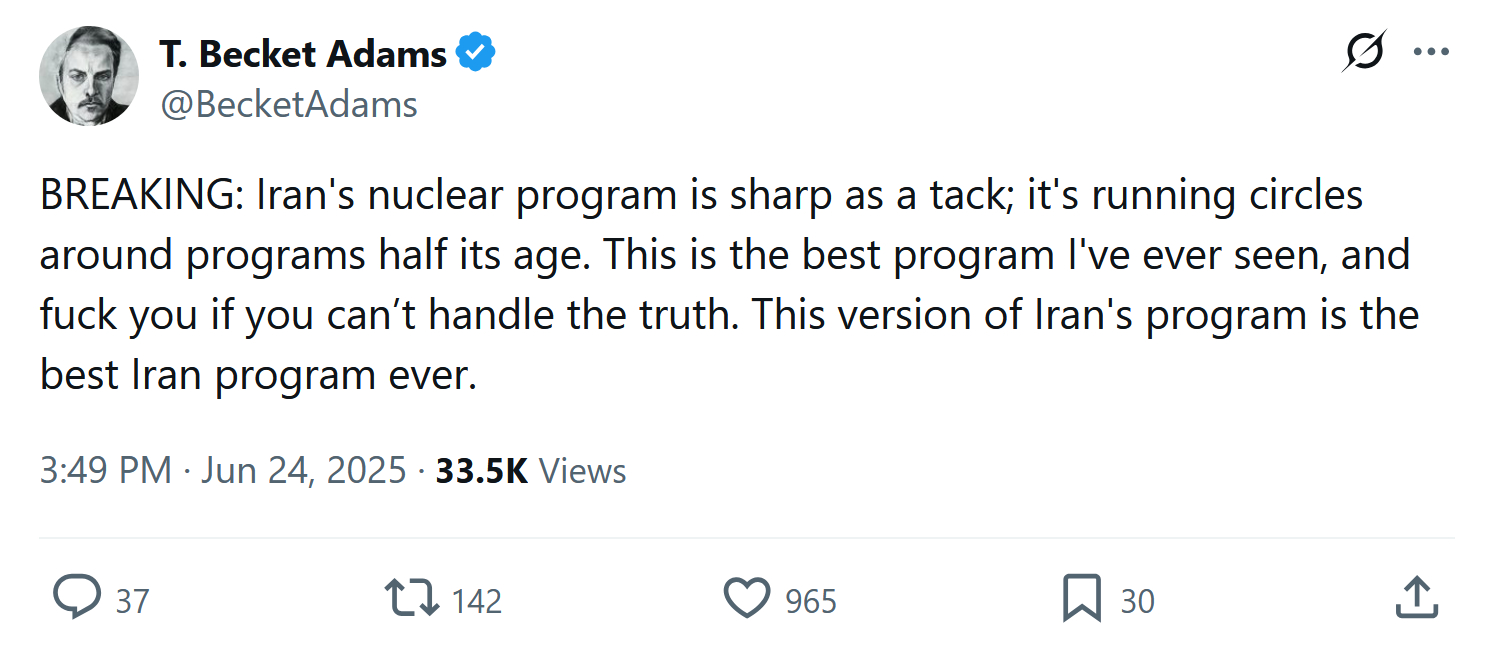Screen dimensions: 1489x647
Task: Click the reply count 37
Action: coord(132,601)
